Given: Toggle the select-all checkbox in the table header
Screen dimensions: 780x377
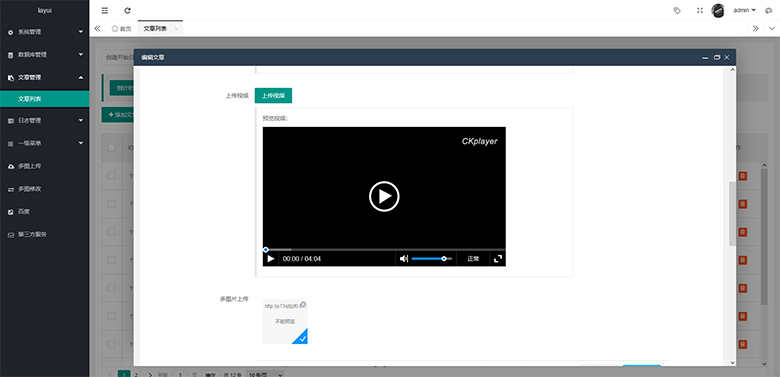Looking at the screenshot, I should [x=112, y=147].
